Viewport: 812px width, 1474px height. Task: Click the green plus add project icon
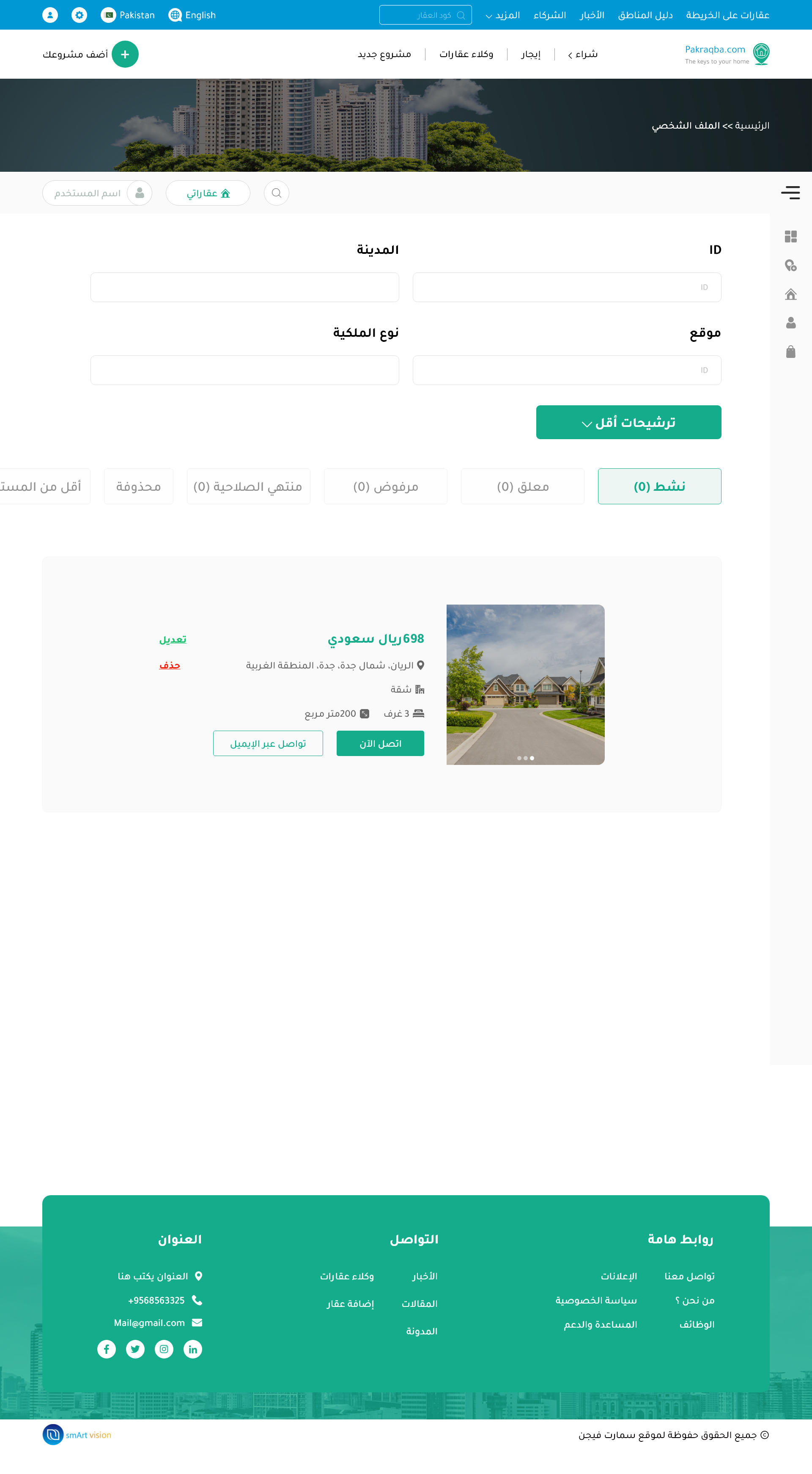point(125,54)
